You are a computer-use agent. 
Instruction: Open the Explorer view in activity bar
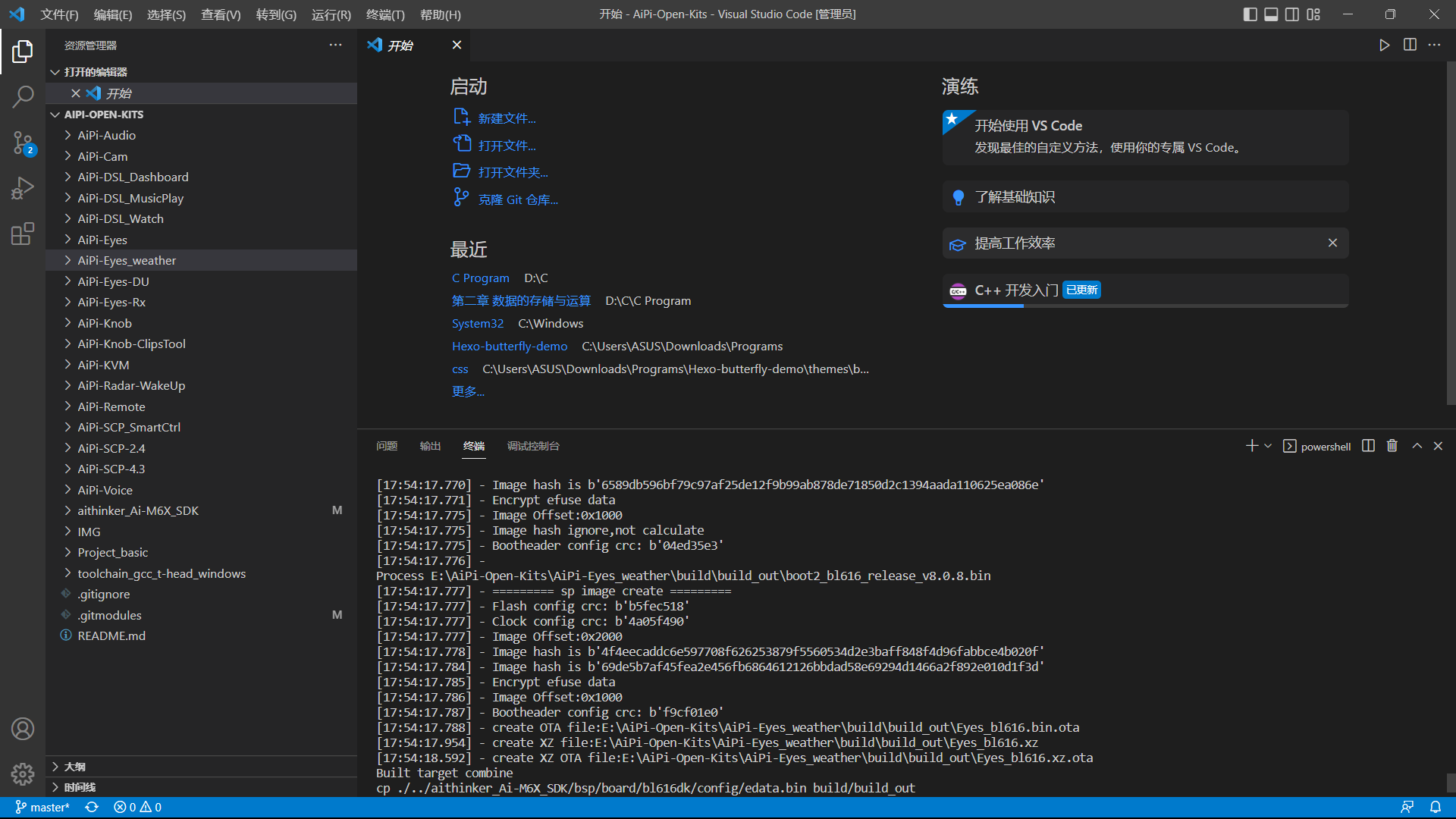[23, 52]
